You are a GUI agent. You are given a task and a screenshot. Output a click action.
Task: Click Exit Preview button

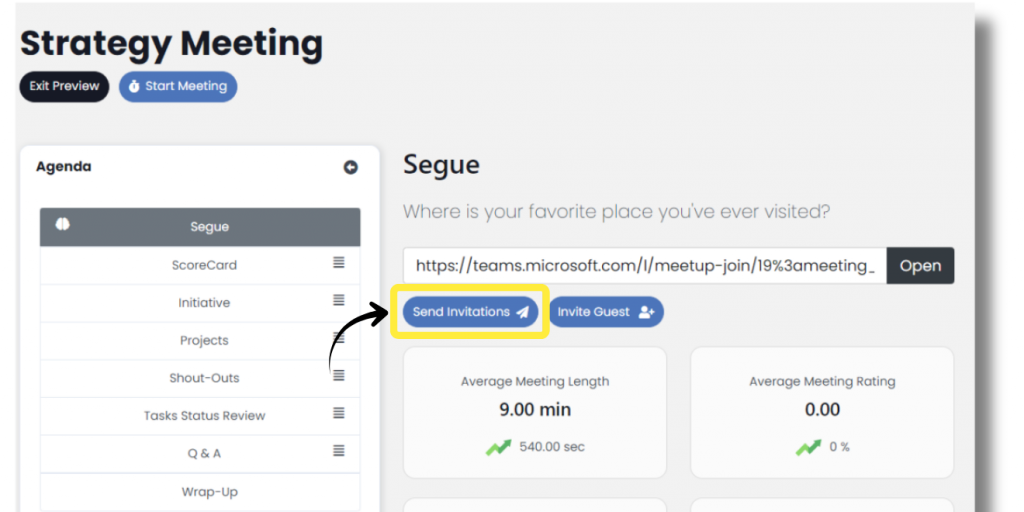[x=64, y=86]
